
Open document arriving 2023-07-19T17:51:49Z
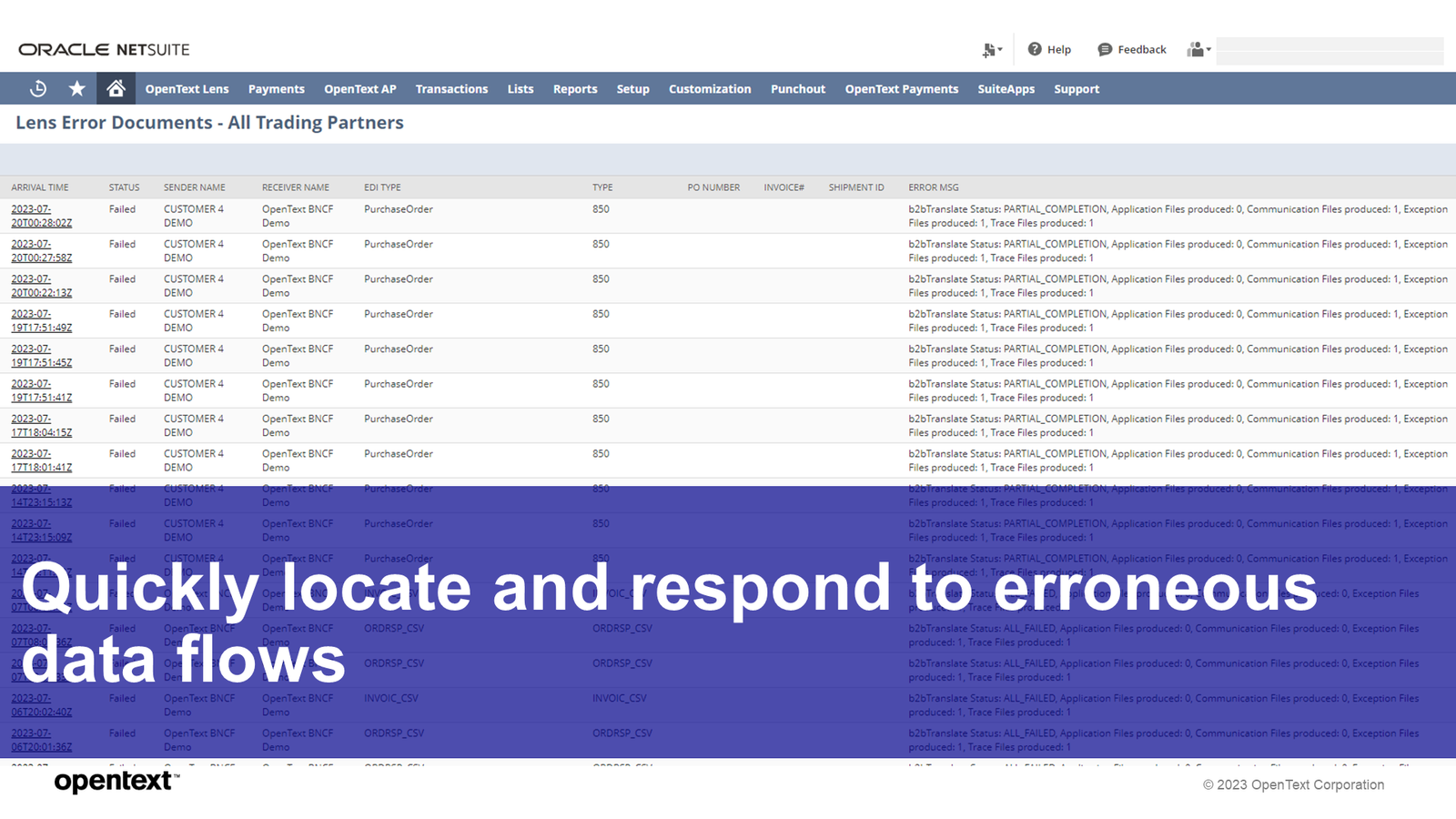point(41,320)
